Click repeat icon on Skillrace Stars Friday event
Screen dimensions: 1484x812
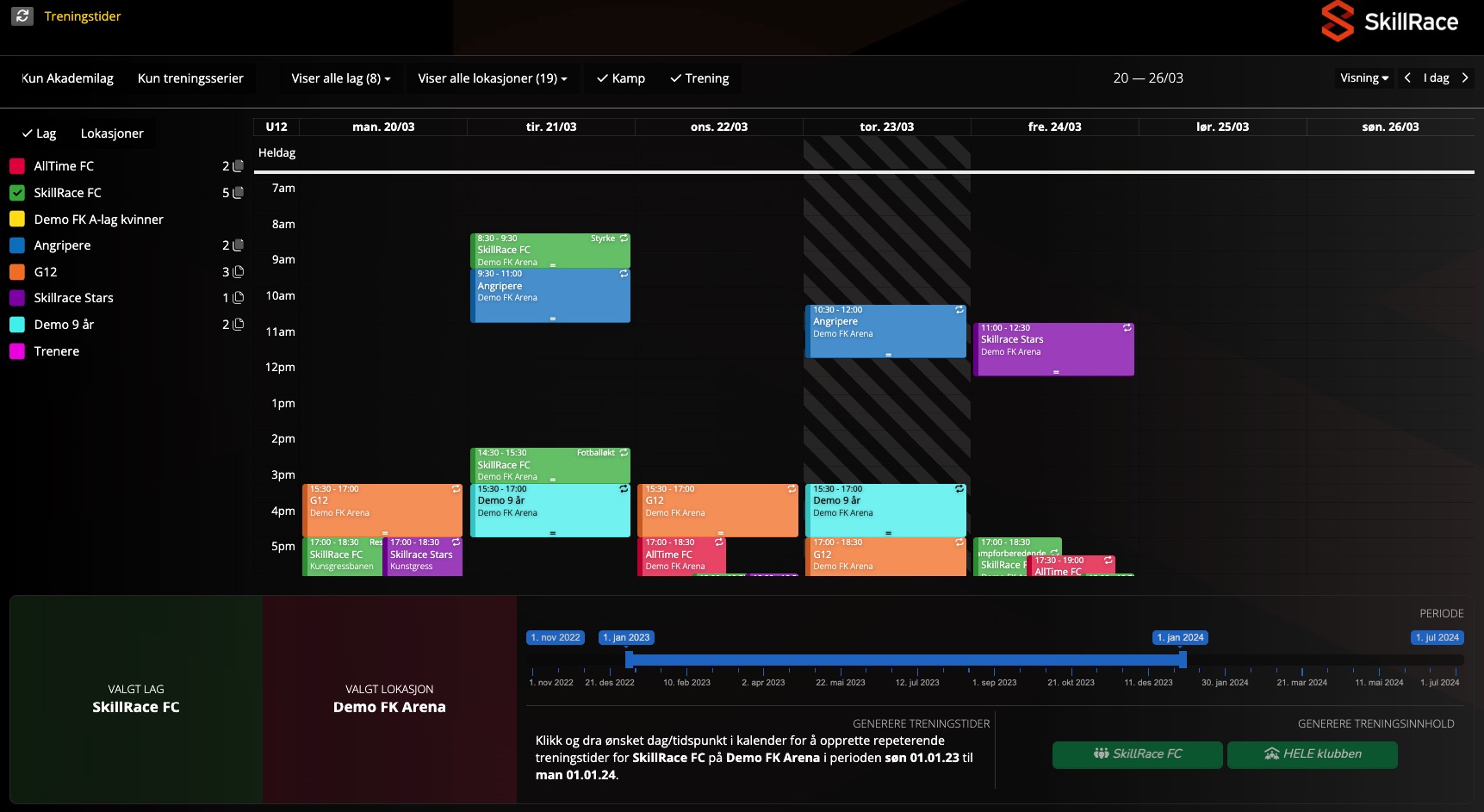pyautogui.click(x=1127, y=328)
